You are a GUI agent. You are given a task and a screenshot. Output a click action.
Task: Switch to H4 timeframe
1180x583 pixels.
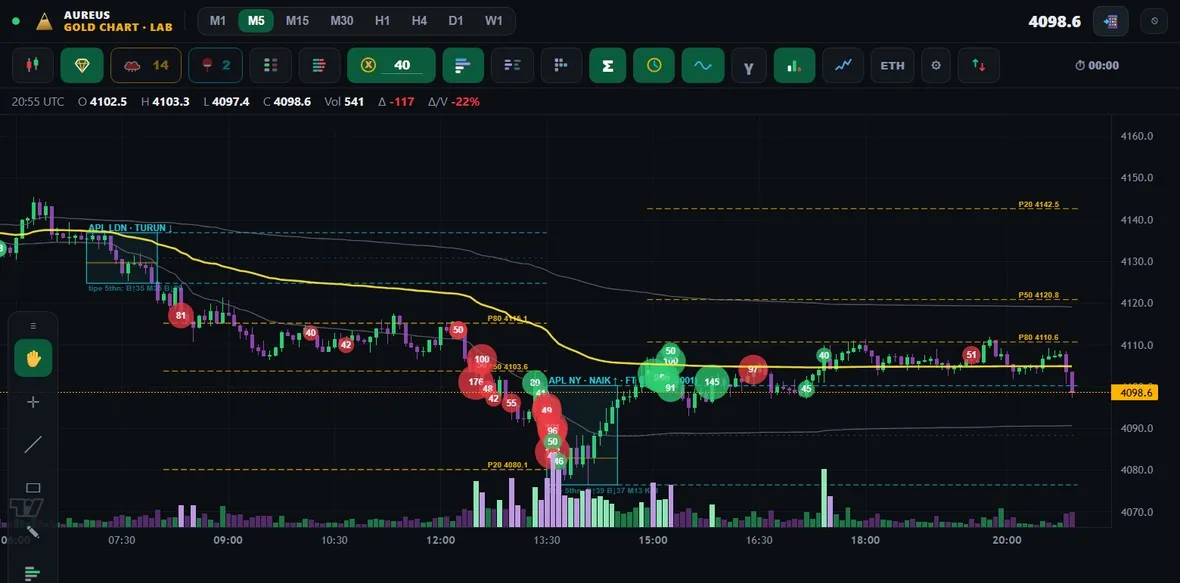click(x=419, y=21)
